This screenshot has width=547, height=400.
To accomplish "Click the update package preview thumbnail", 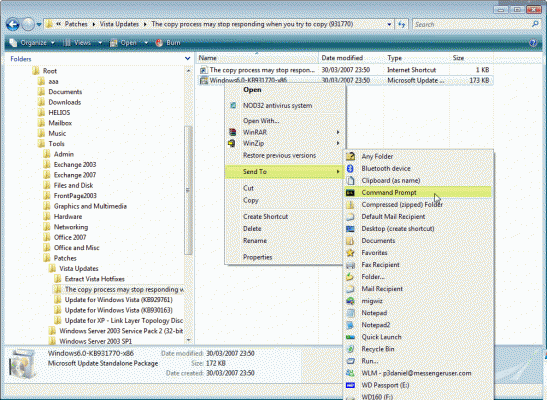I will tap(23, 365).
